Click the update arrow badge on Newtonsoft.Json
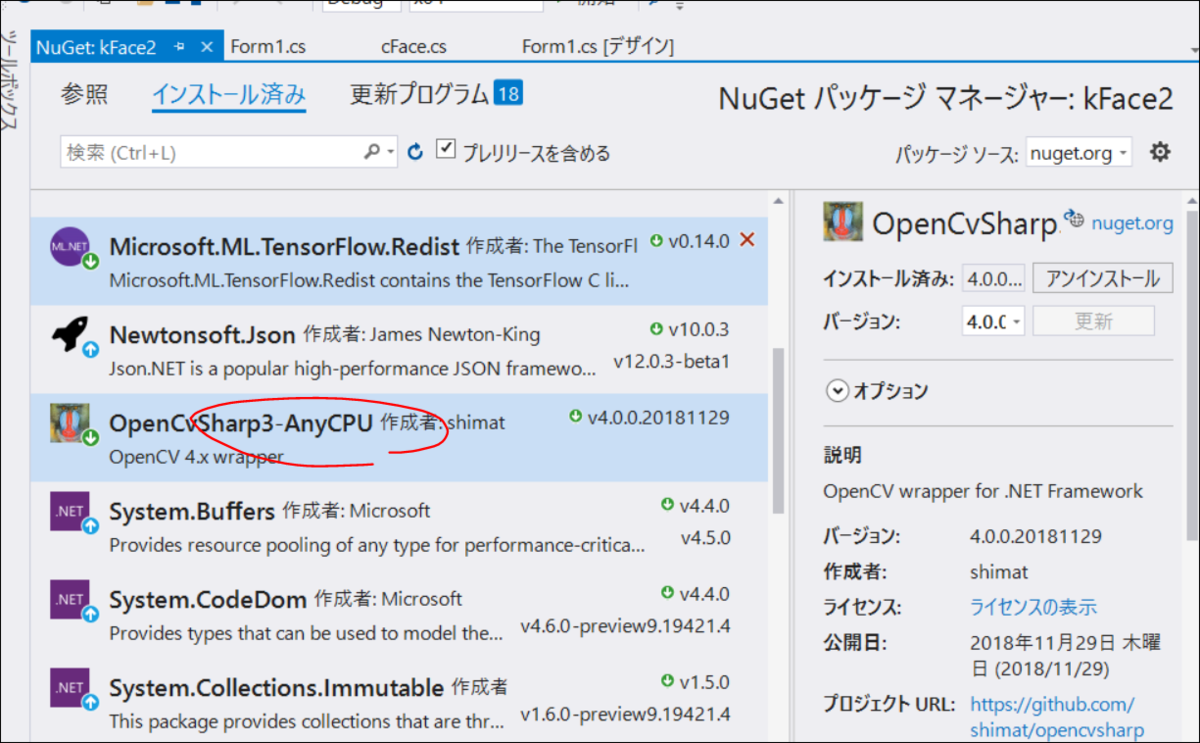Viewport: 1200px width, 743px height. tap(90, 350)
